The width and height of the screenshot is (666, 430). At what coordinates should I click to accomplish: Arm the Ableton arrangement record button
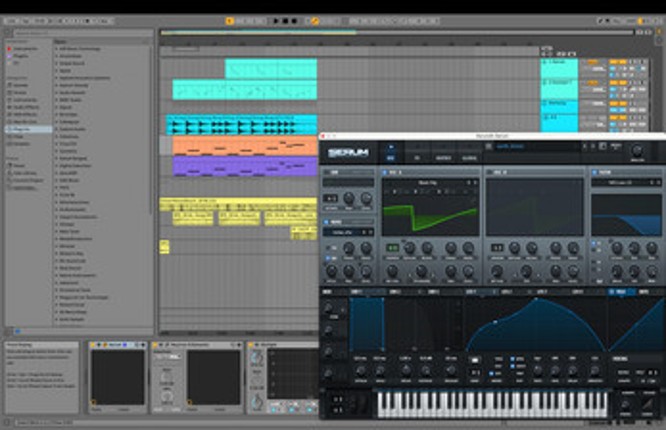click(294, 21)
